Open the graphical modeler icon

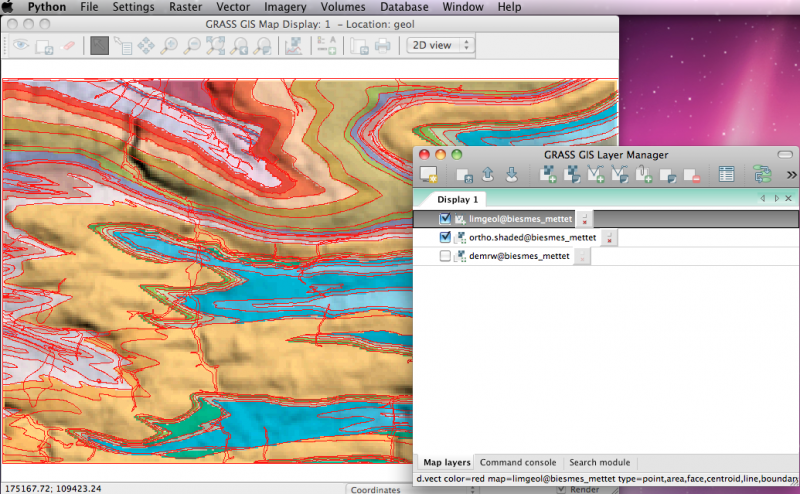[763, 175]
